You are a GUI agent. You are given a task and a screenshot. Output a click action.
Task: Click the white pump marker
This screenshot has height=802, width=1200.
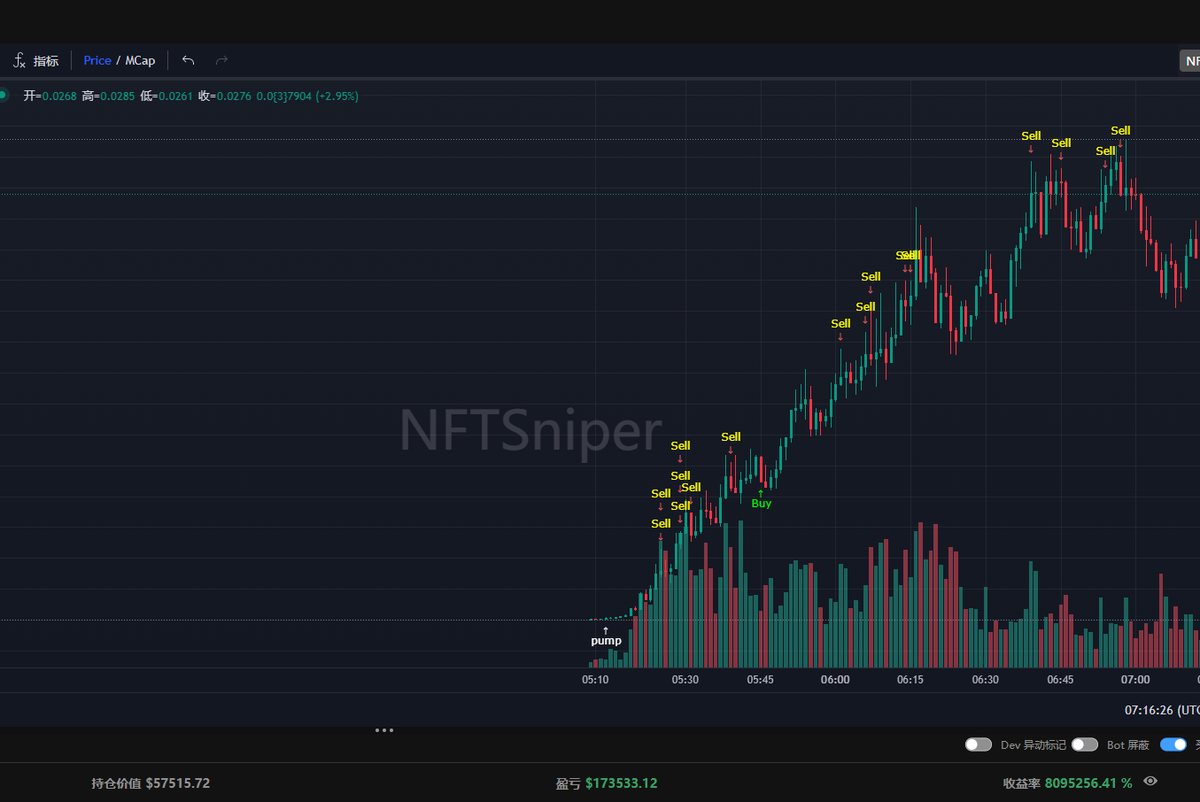click(x=606, y=640)
